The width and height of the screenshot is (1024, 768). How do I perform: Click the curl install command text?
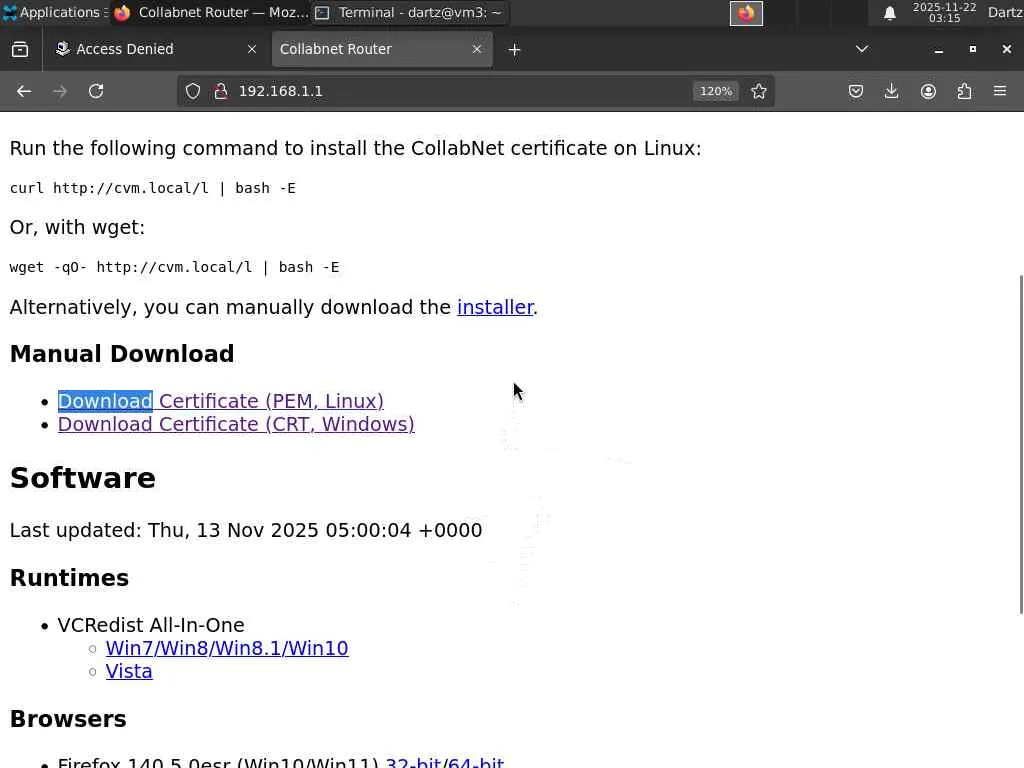click(x=153, y=188)
